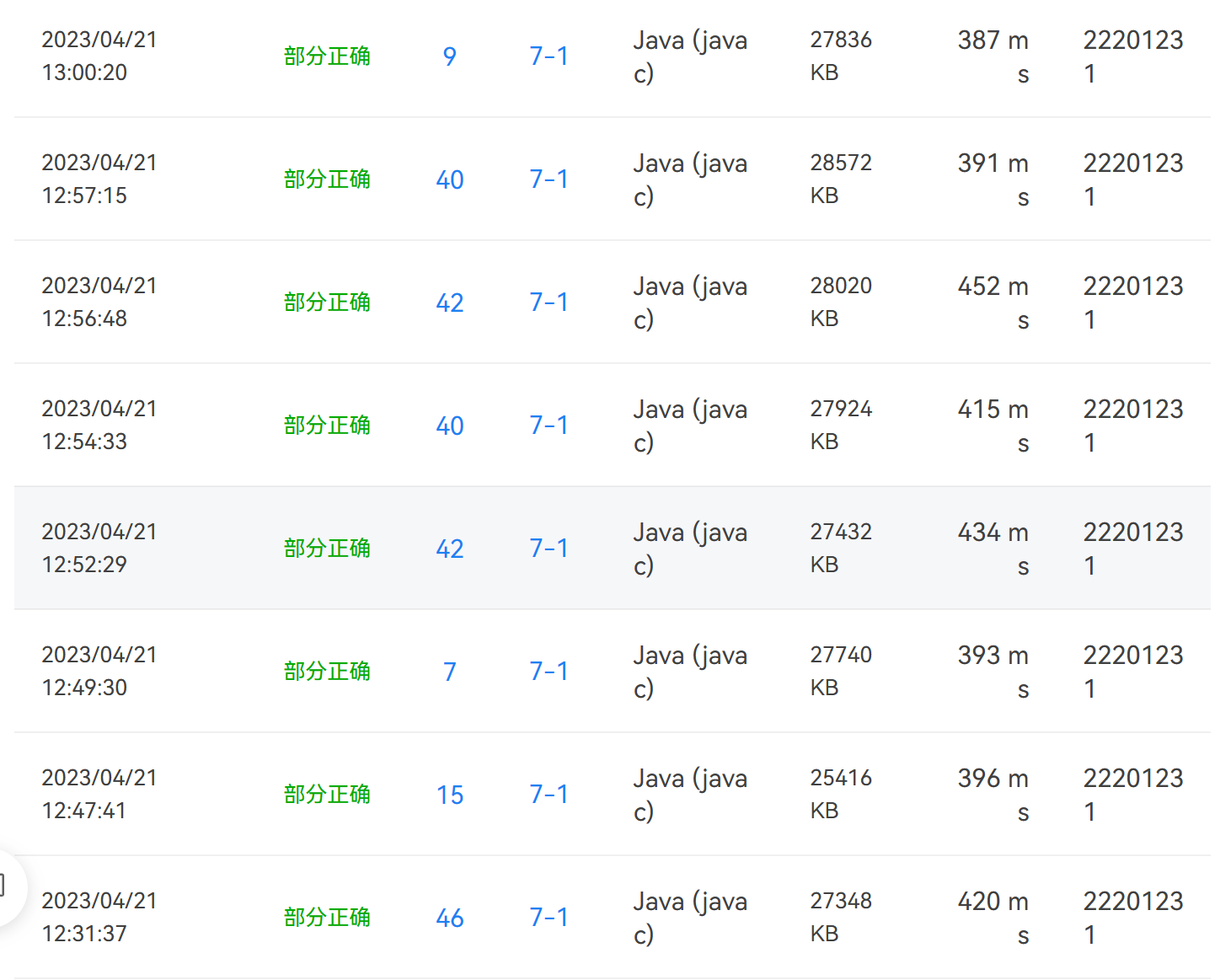
Task: Open score 9 from the 13:00:20 submission
Action: click(x=449, y=56)
